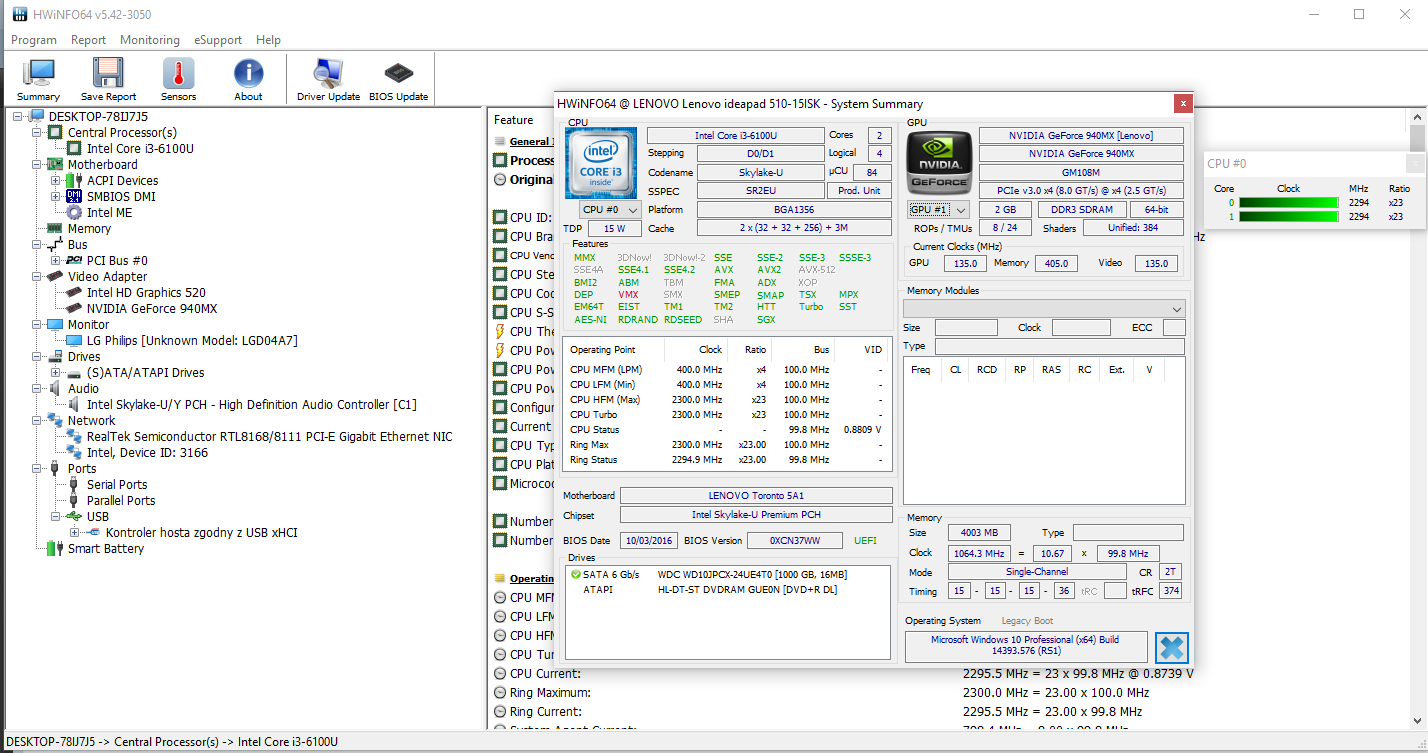This screenshot has width=1428, height=753.
Task: Click the audio controller speaker icon
Action: coord(74,405)
